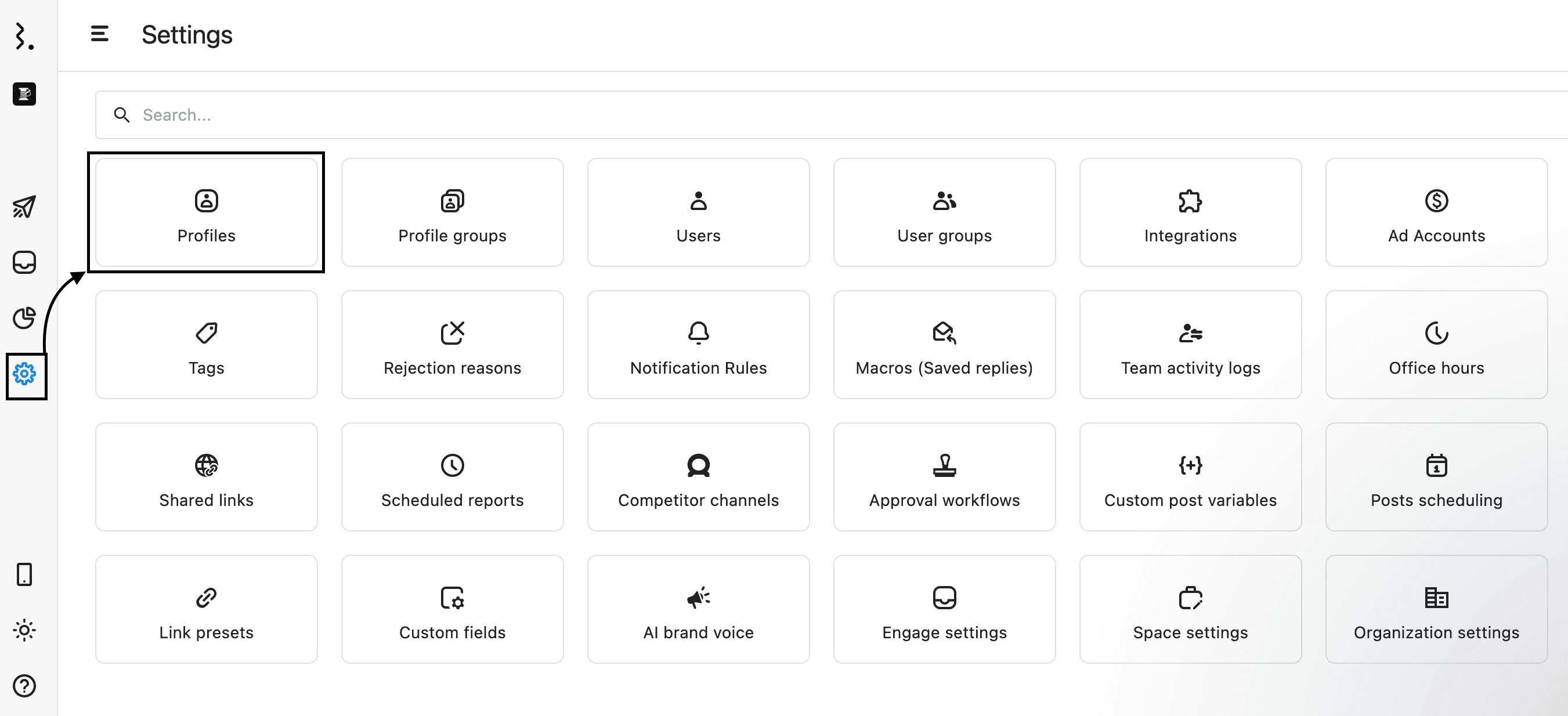Click into the Search settings field
1568x716 pixels.
click(x=792, y=115)
